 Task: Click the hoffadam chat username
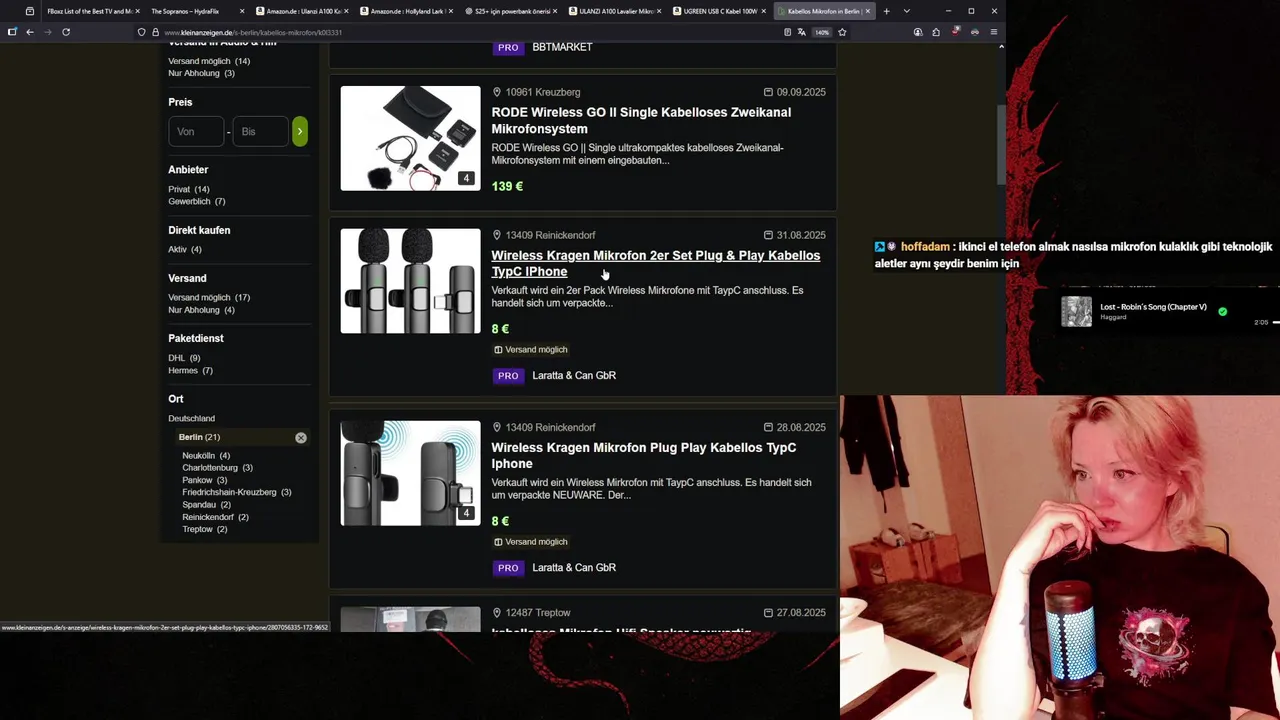[x=925, y=247]
